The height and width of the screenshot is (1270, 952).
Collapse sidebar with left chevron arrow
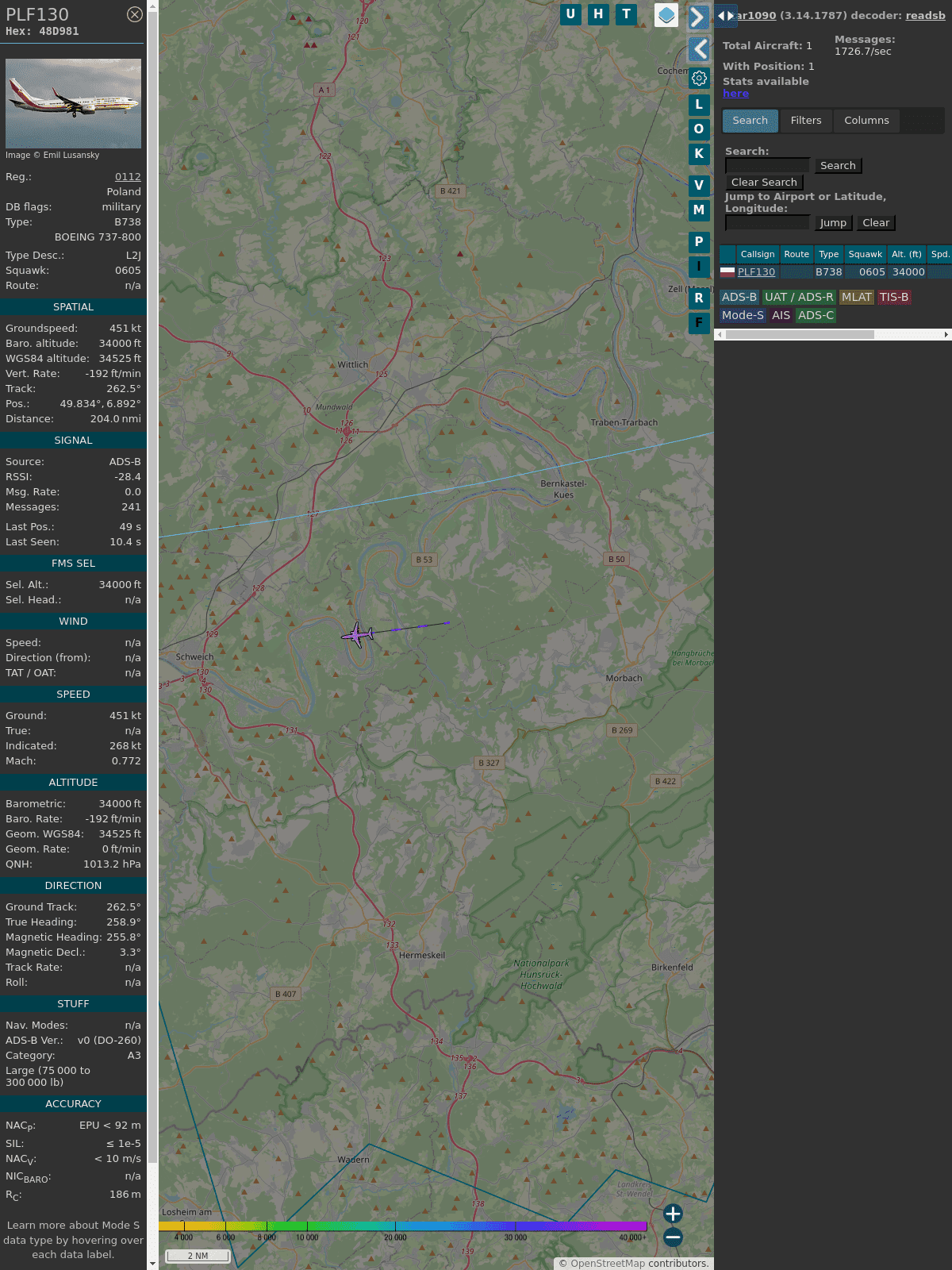[x=699, y=49]
